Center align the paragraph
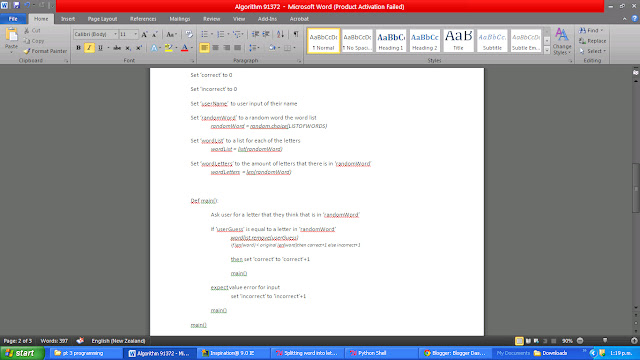 (216, 48)
